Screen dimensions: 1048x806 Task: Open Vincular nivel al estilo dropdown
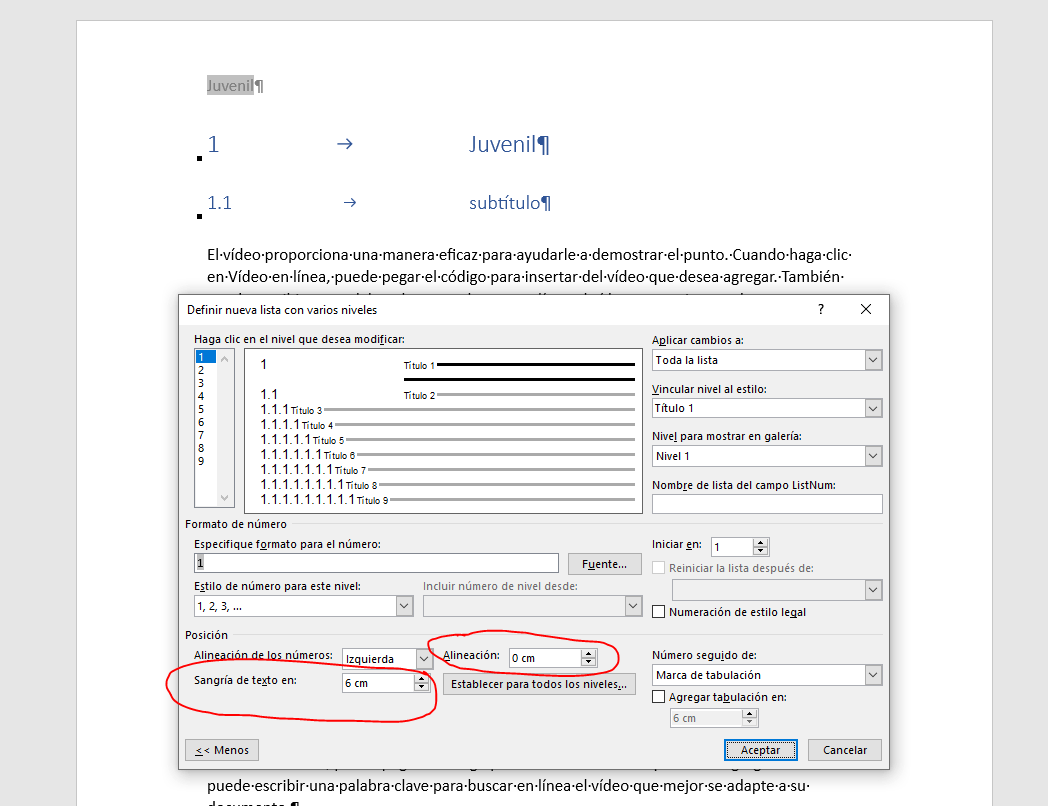873,408
